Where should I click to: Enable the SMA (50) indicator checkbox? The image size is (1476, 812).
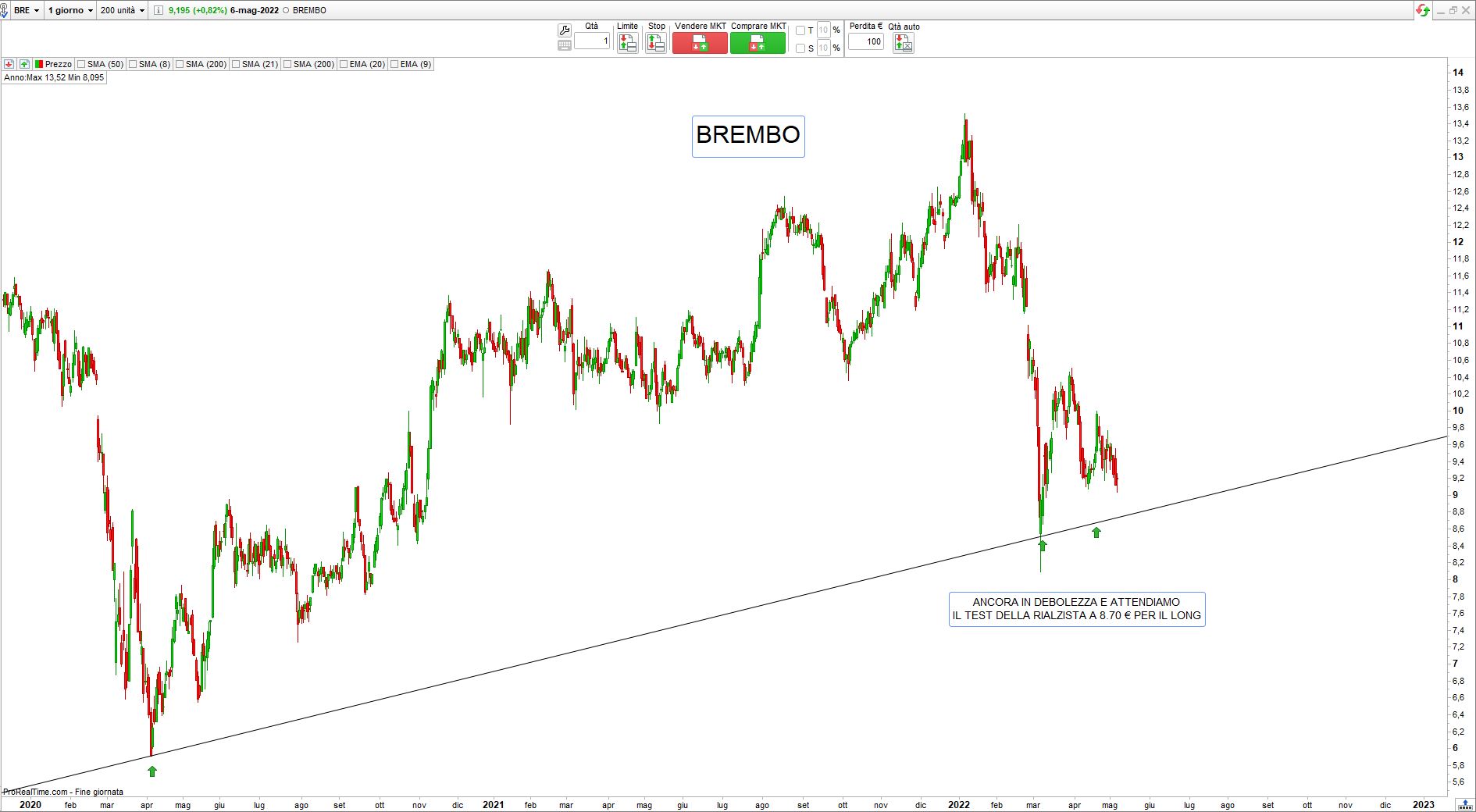coord(81,64)
